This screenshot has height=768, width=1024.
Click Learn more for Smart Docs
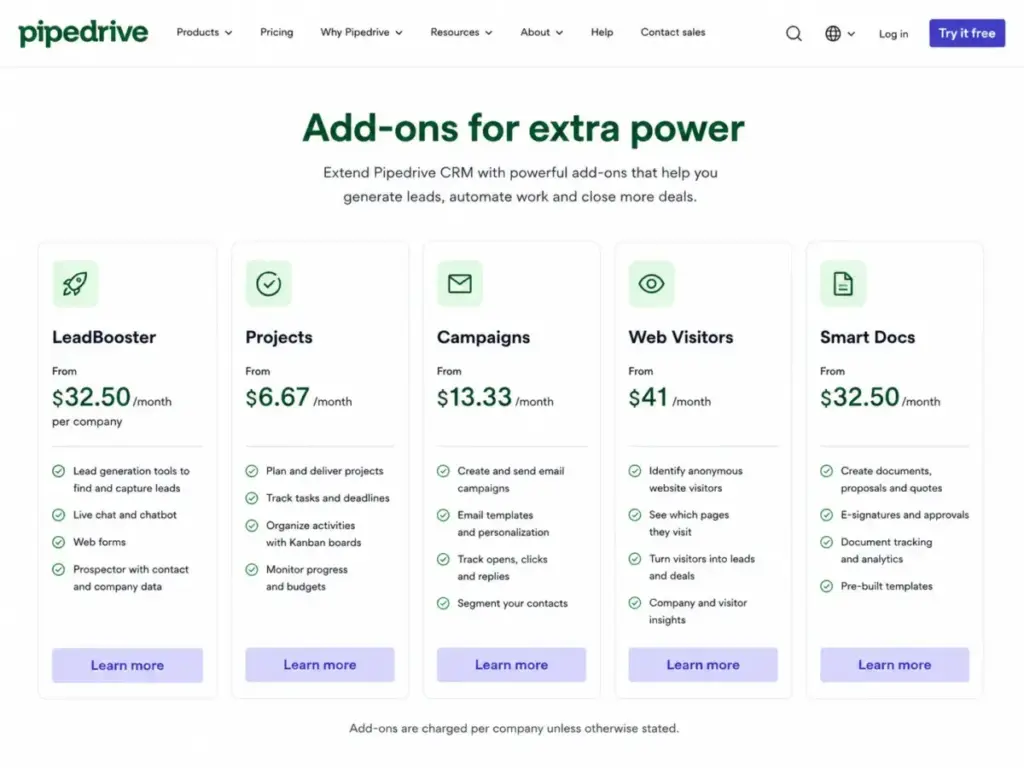[895, 665]
